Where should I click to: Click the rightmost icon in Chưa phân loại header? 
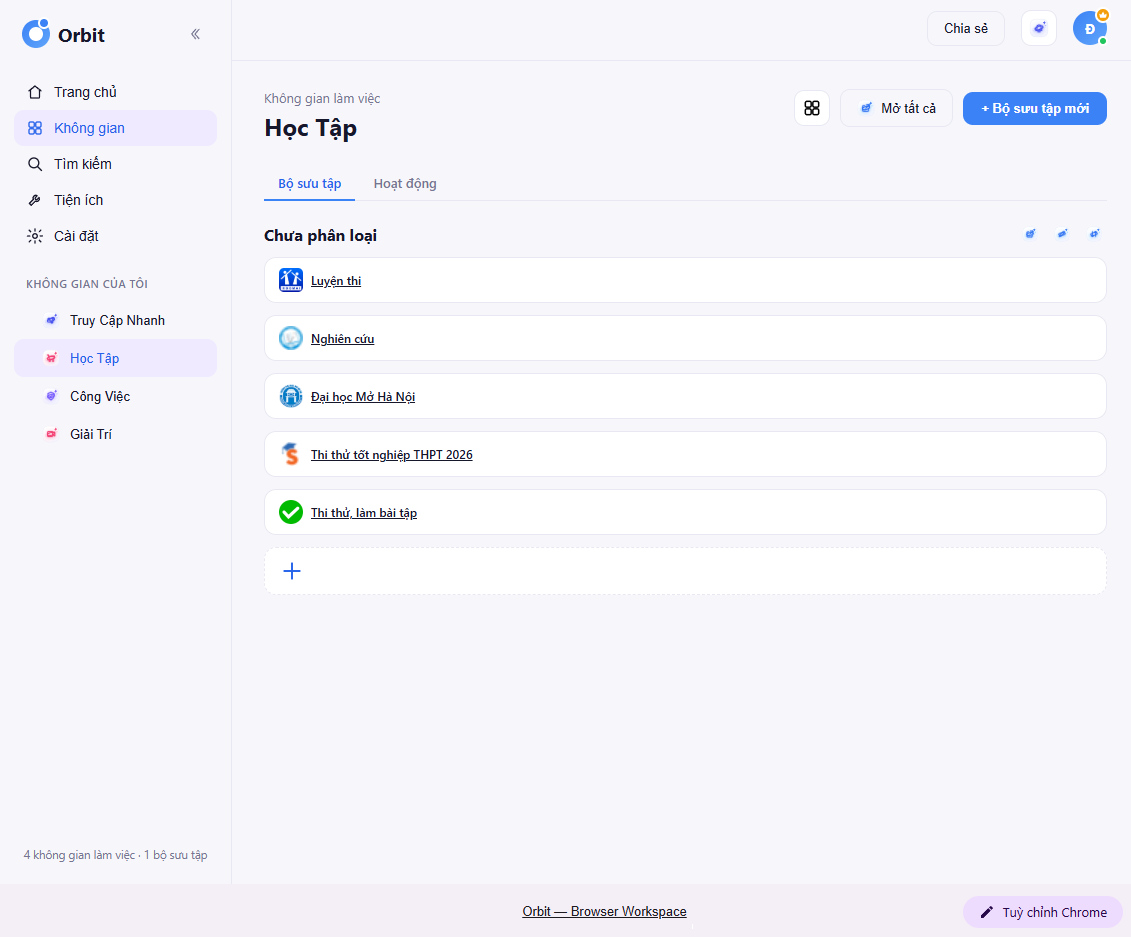[x=1094, y=234]
